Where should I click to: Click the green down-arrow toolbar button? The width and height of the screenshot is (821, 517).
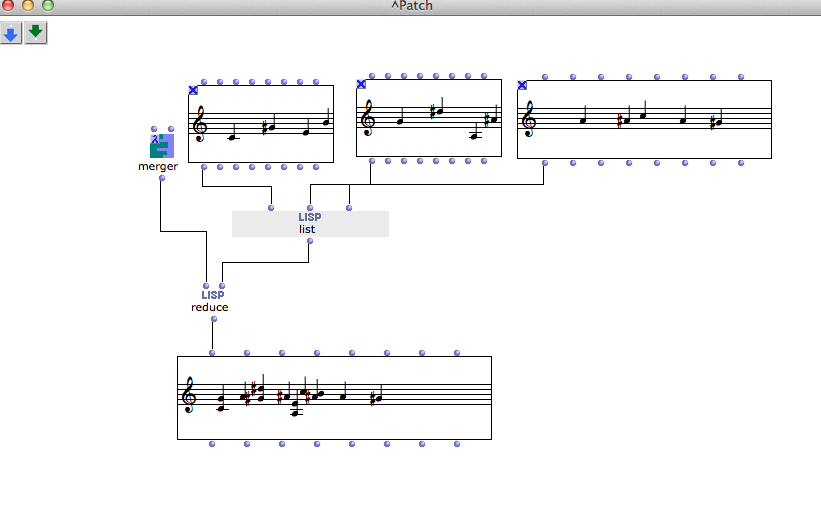tap(36, 33)
